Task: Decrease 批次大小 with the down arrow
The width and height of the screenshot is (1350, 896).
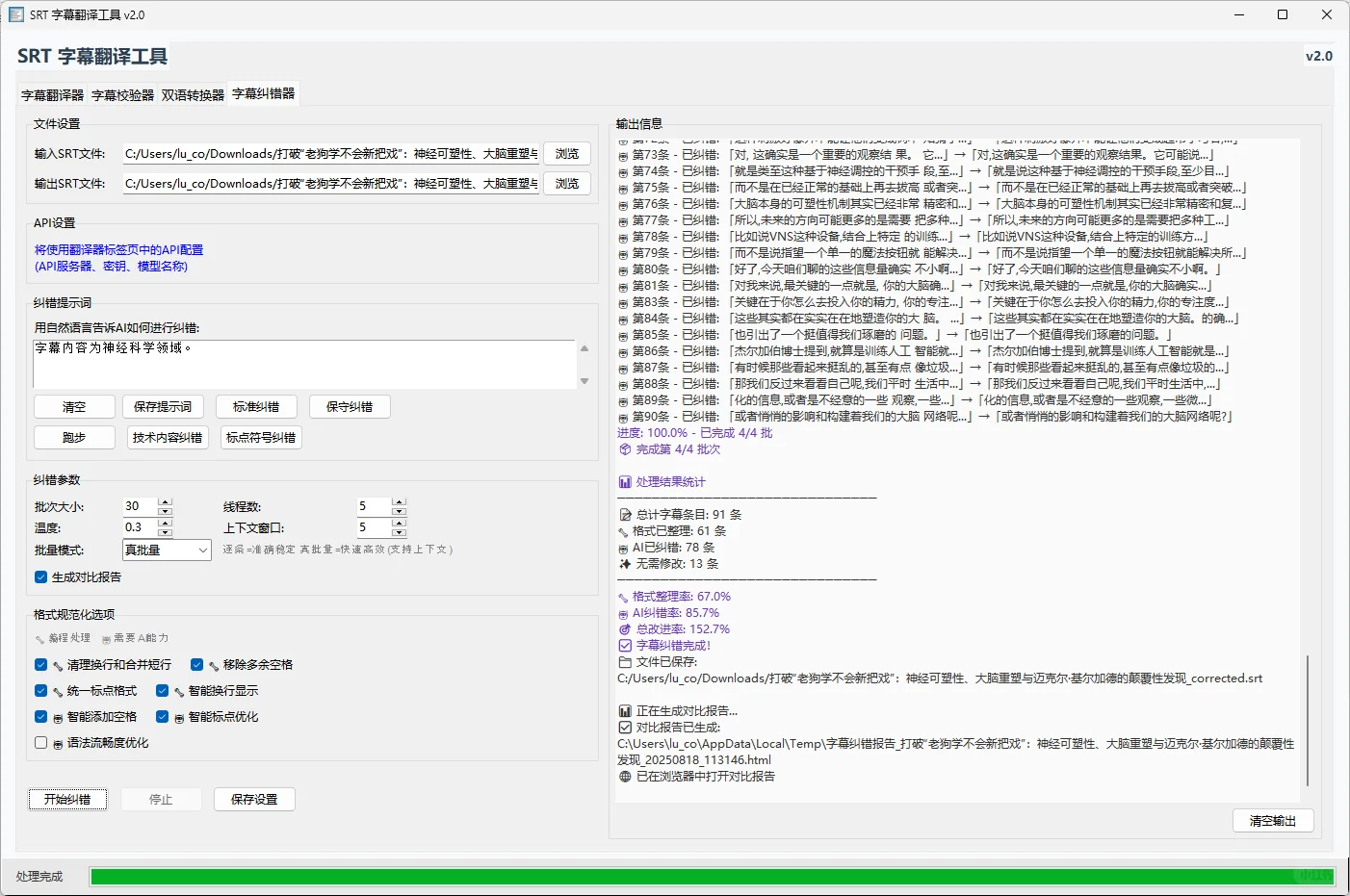Action: coord(165,511)
